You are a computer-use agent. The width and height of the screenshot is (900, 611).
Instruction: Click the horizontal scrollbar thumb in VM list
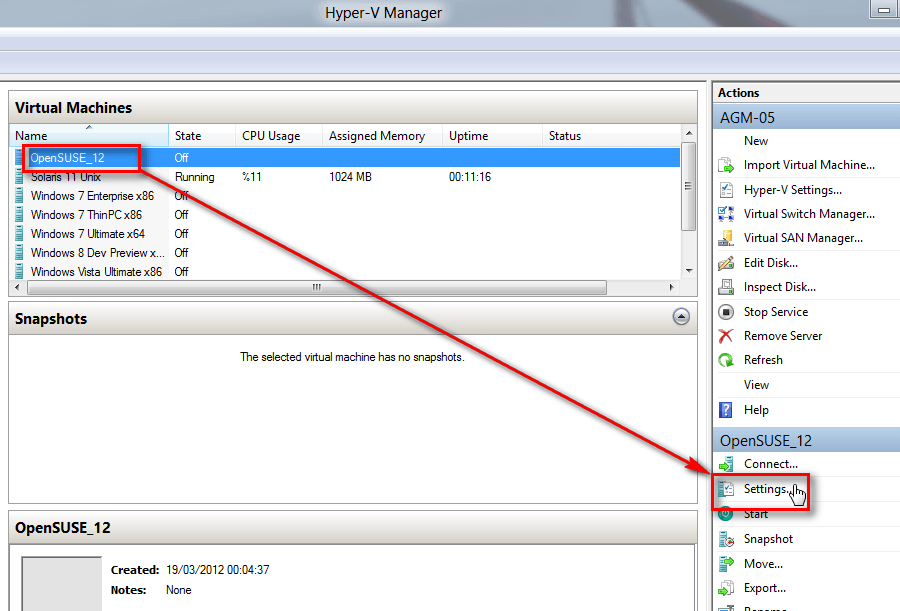point(317,287)
